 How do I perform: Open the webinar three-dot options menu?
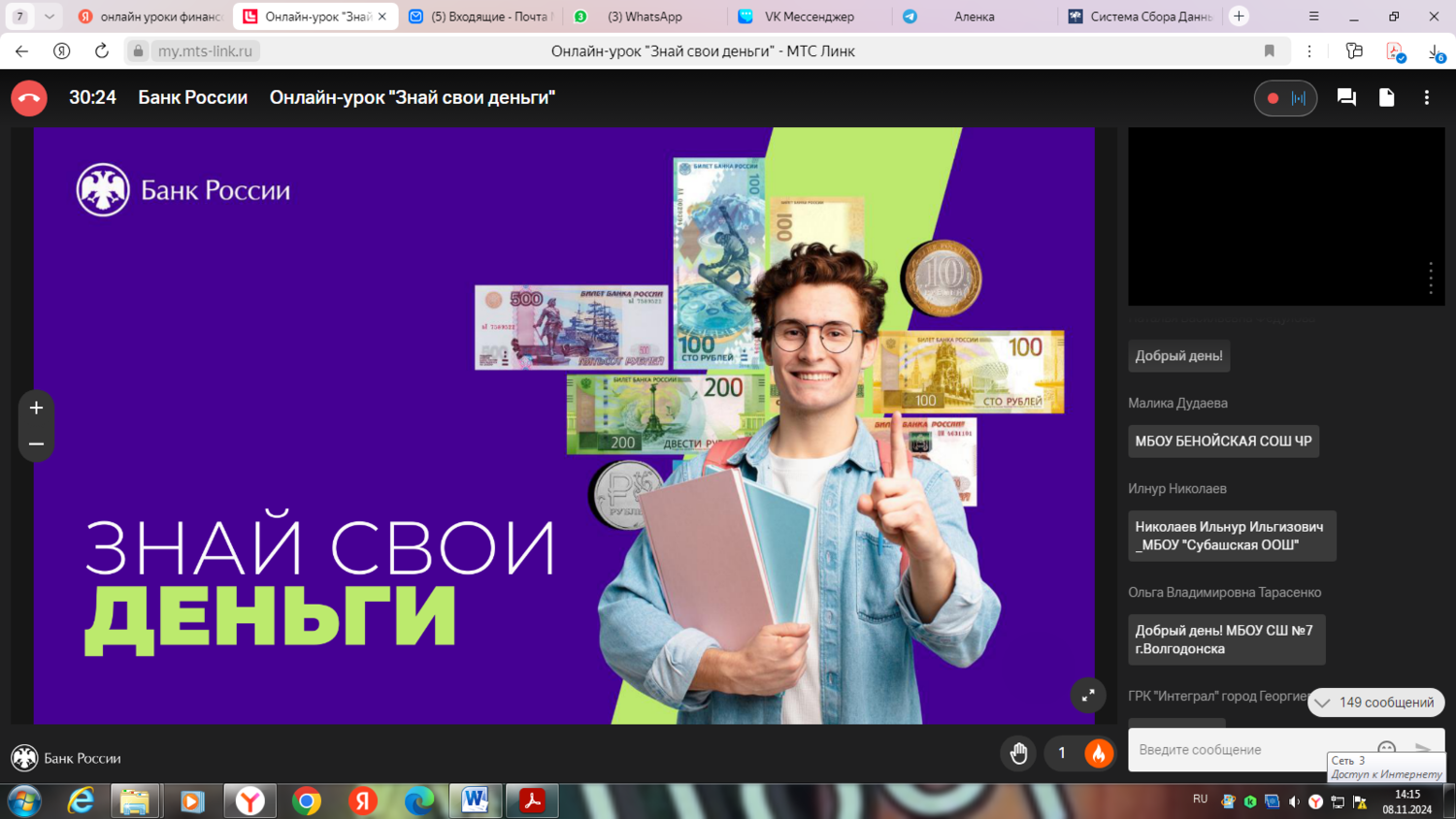point(1426,97)
